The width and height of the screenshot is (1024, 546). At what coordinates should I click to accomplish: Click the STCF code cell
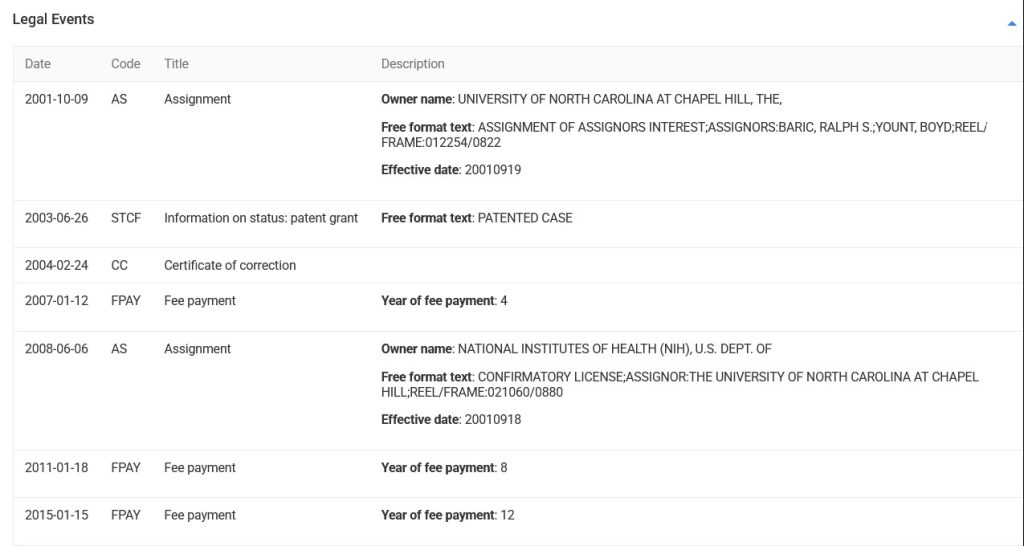tap(127, 218)
